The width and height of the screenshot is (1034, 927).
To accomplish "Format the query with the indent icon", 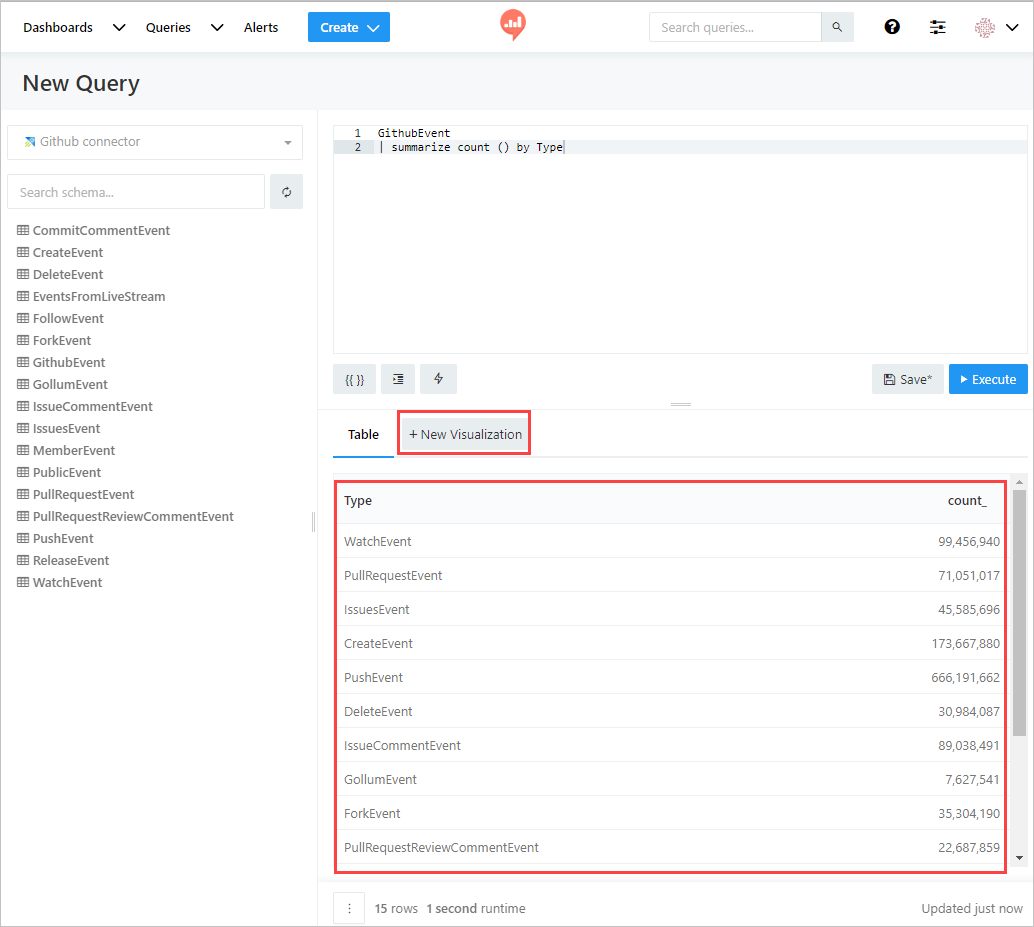I will 398,379.
